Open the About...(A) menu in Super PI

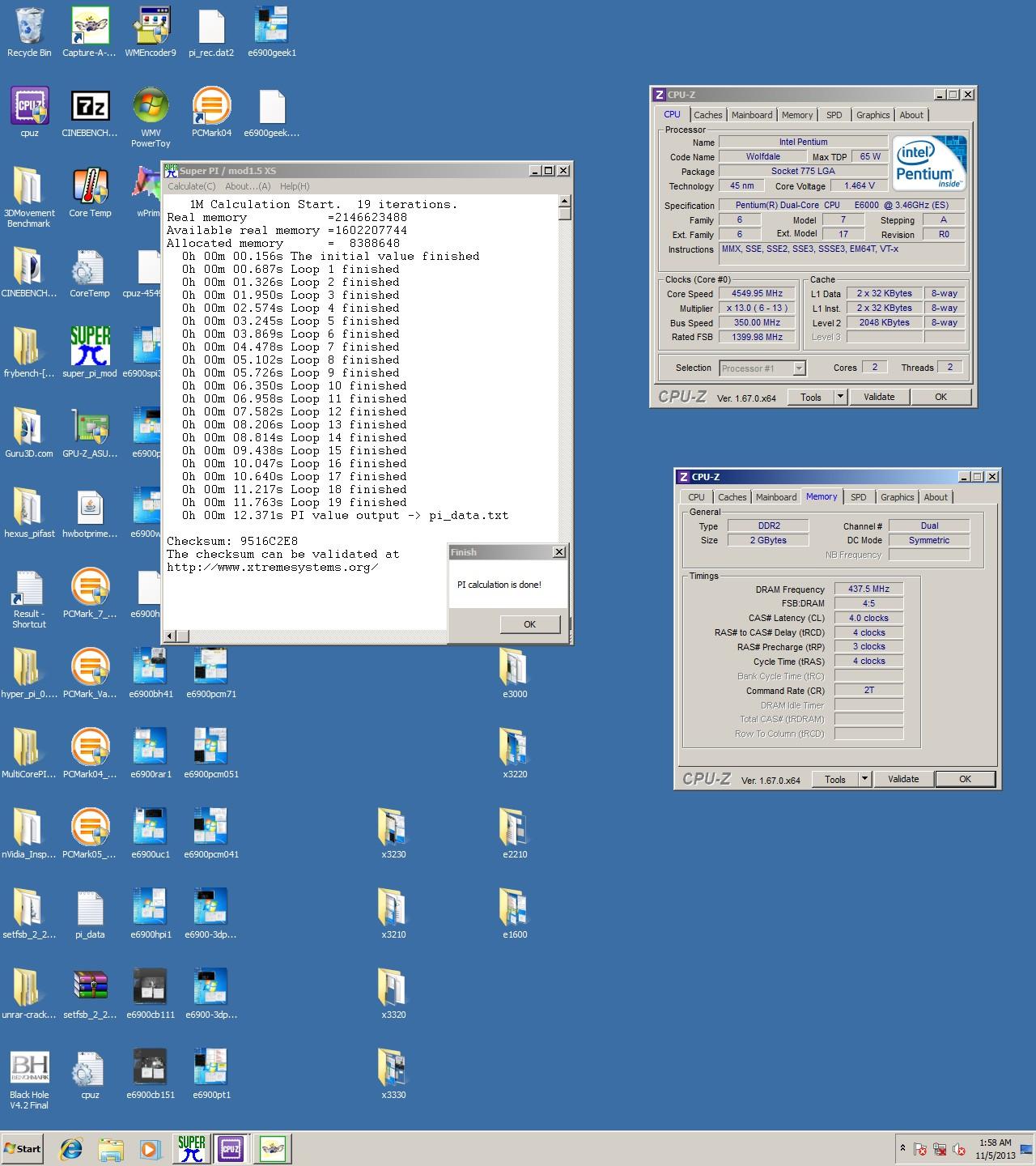click(248, 186)
